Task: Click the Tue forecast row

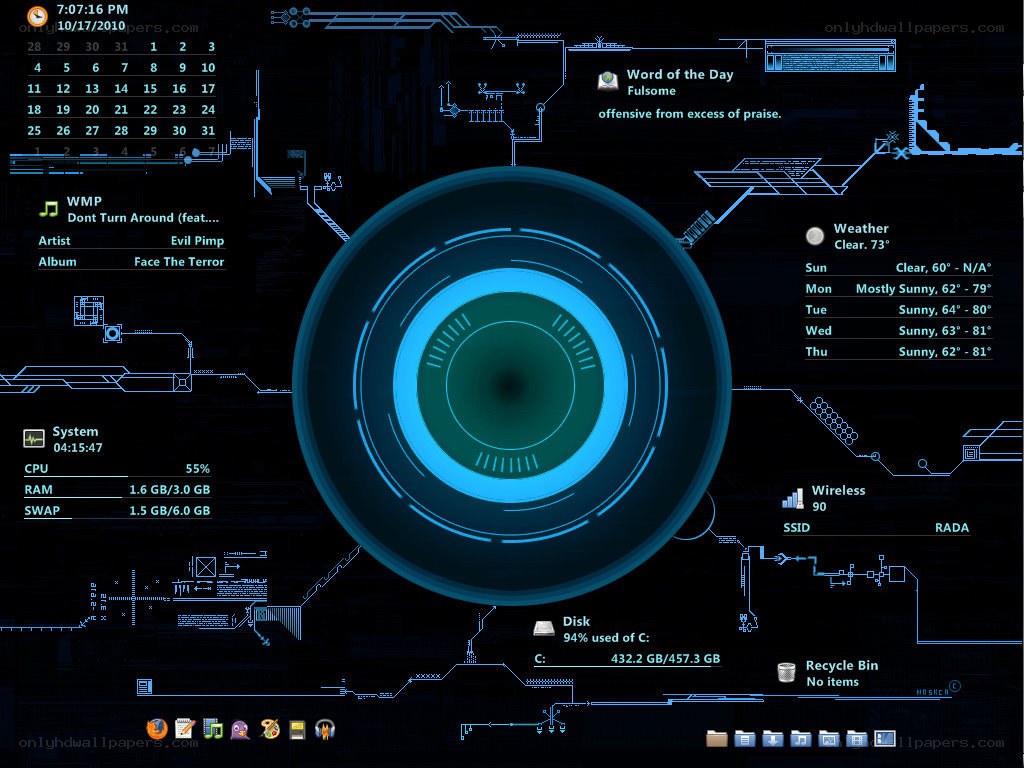Action: click(x=898, y=310)
